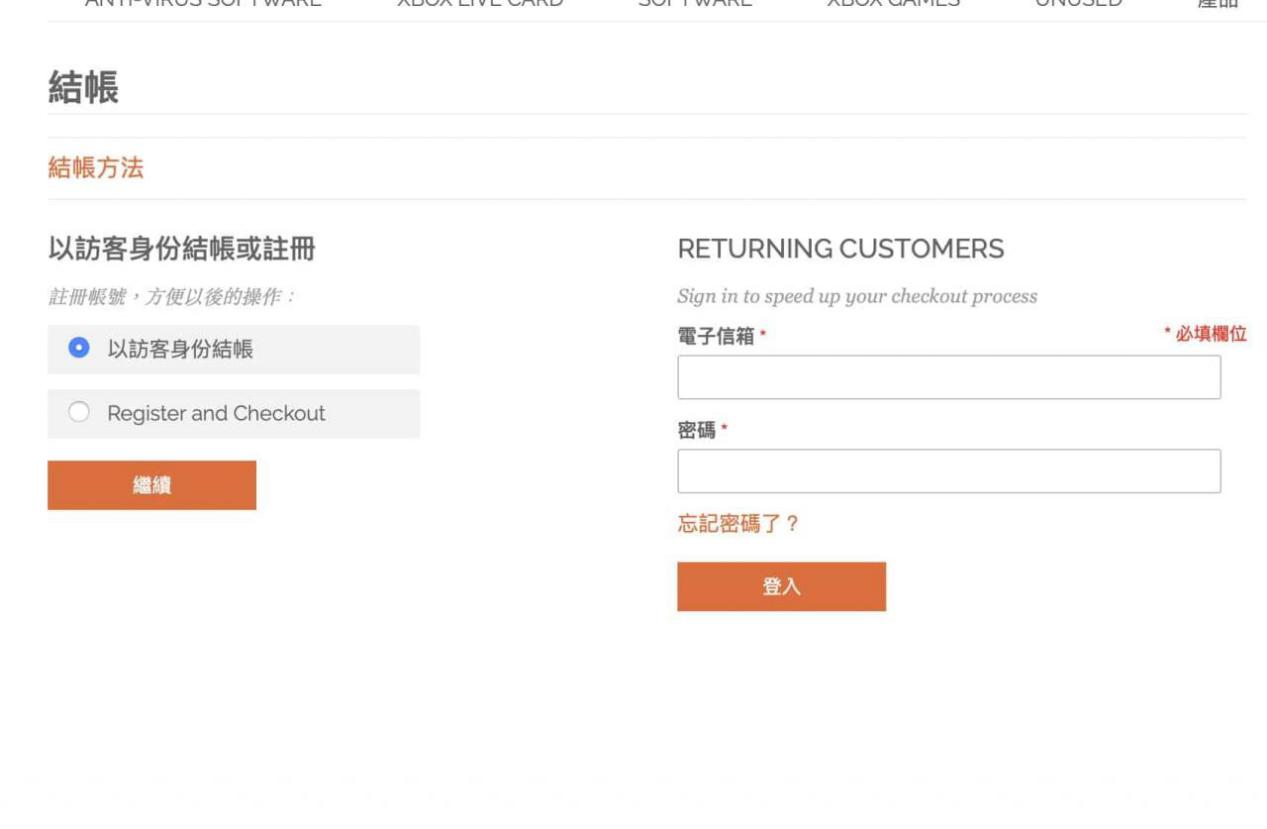Screen dimensions: 1267x829
Task: Open the 產品 navigation menu
Action: pos(1218,4)
